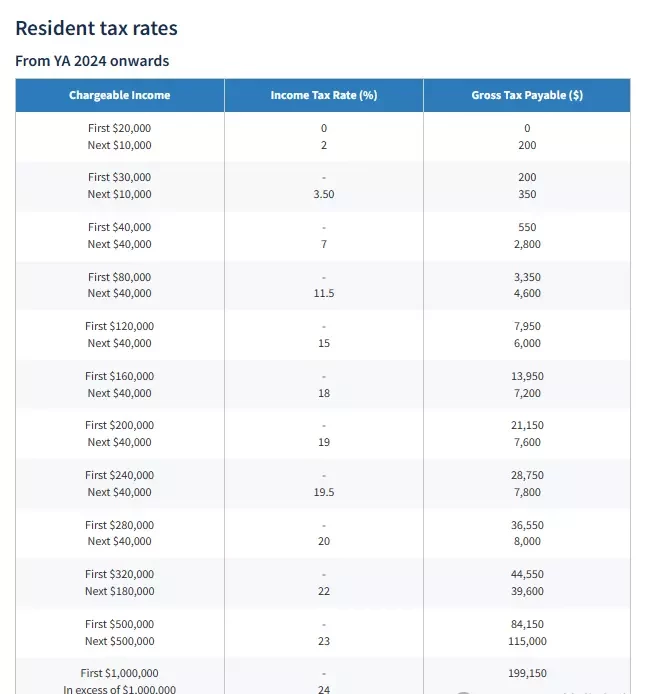Select the First $20,000 cell
This screenshot has height=694, width=657.
[120, 128]
